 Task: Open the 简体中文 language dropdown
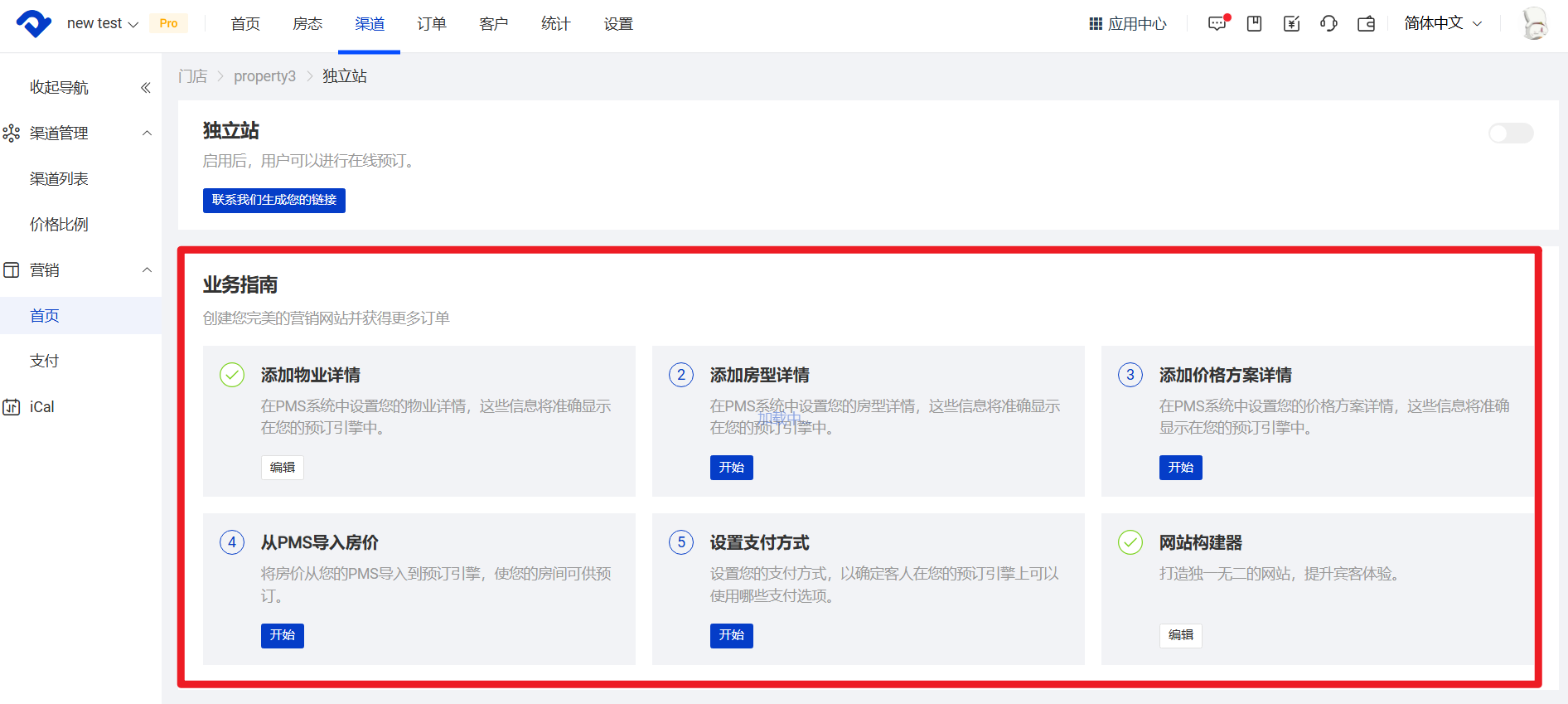click(1443, 23)
